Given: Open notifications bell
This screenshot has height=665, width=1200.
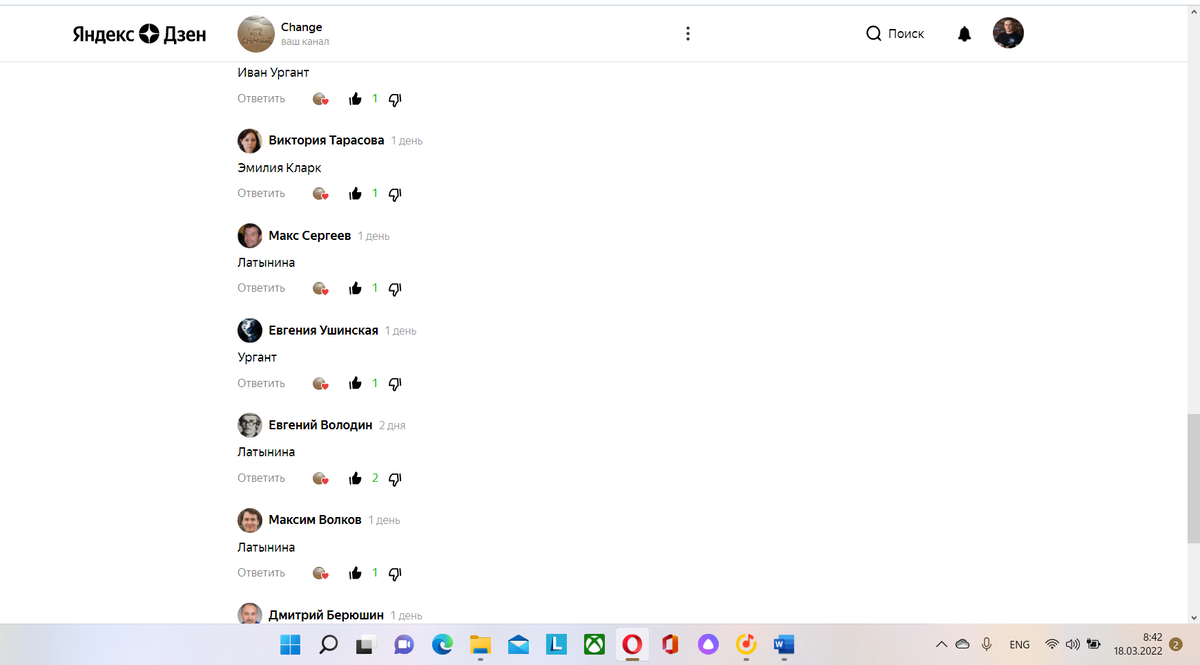Looking at the screenshot, I should click(964, 34).
